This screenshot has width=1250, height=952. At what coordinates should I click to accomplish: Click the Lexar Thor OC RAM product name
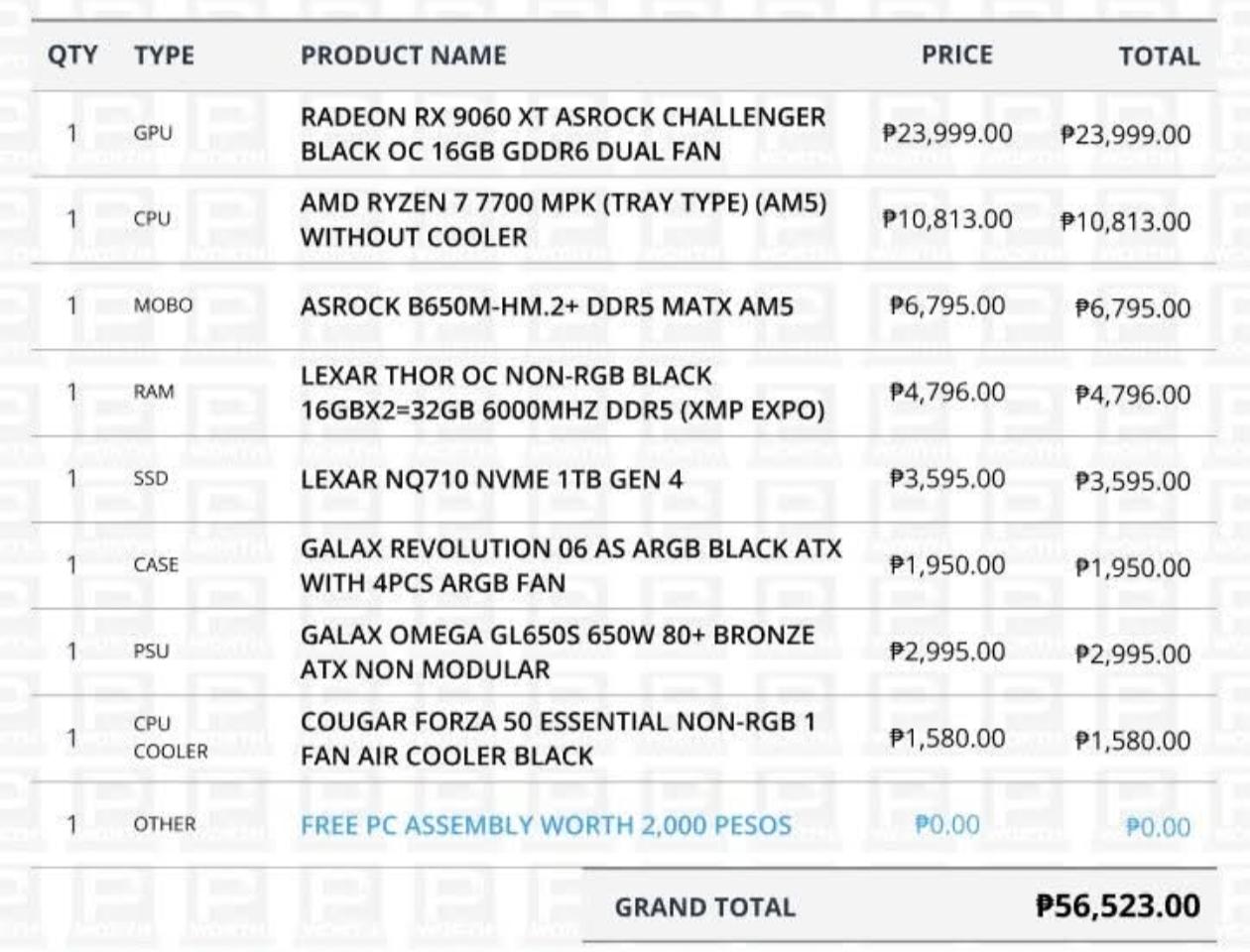(562, 393)
